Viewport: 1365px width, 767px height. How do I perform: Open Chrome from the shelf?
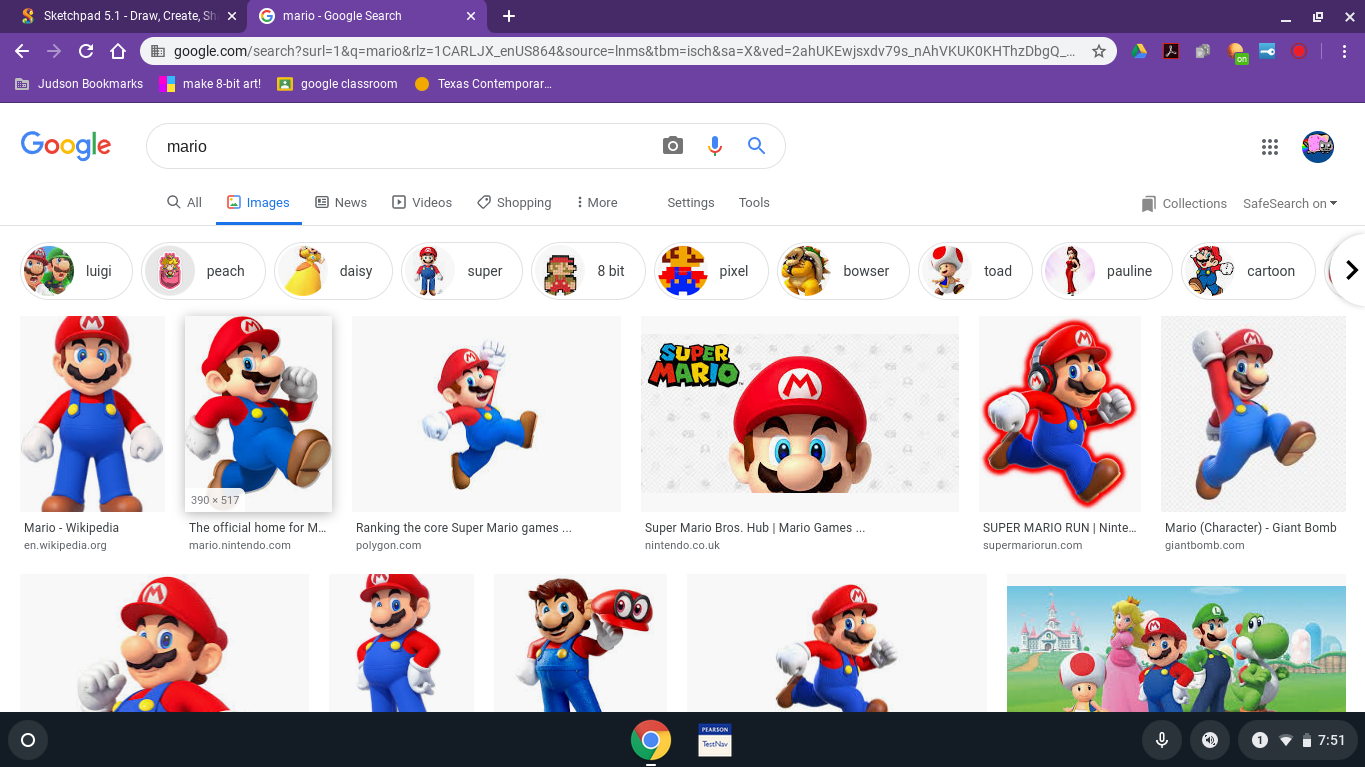pos(650,740)
